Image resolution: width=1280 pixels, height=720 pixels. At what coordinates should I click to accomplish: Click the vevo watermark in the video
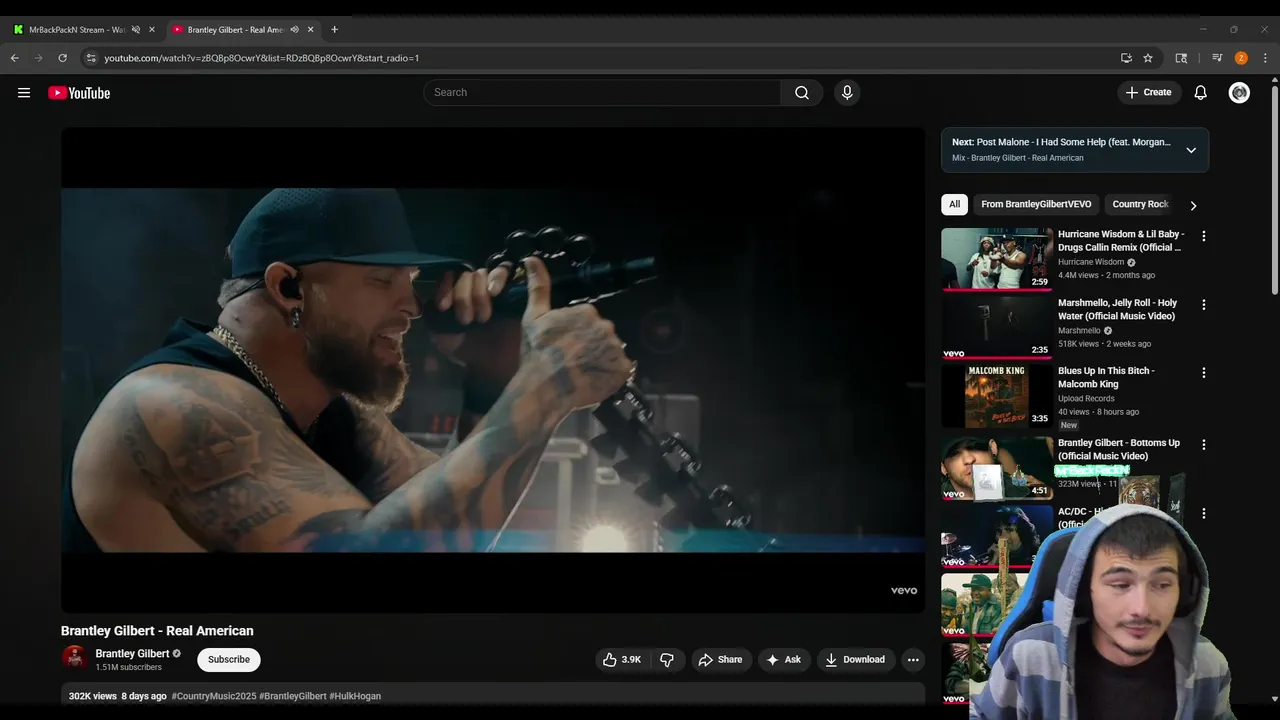(904, 591)
